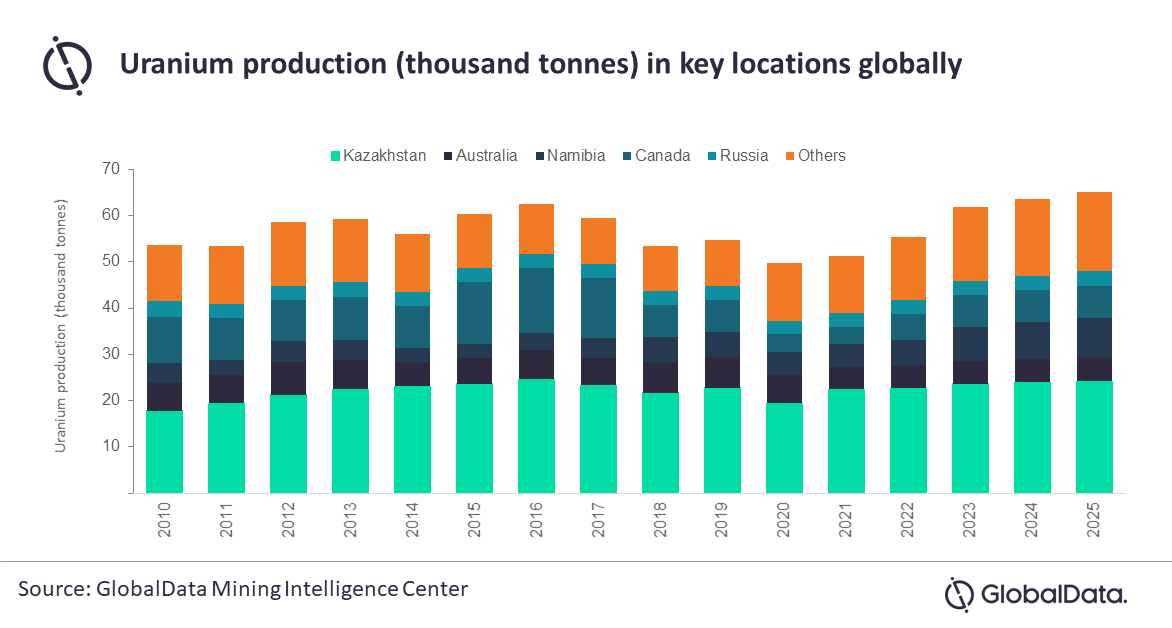Click the vertical 'Uranium production (thousand tonnes)' axis title
The image size is (1172, 628).
tap(61, 326)
